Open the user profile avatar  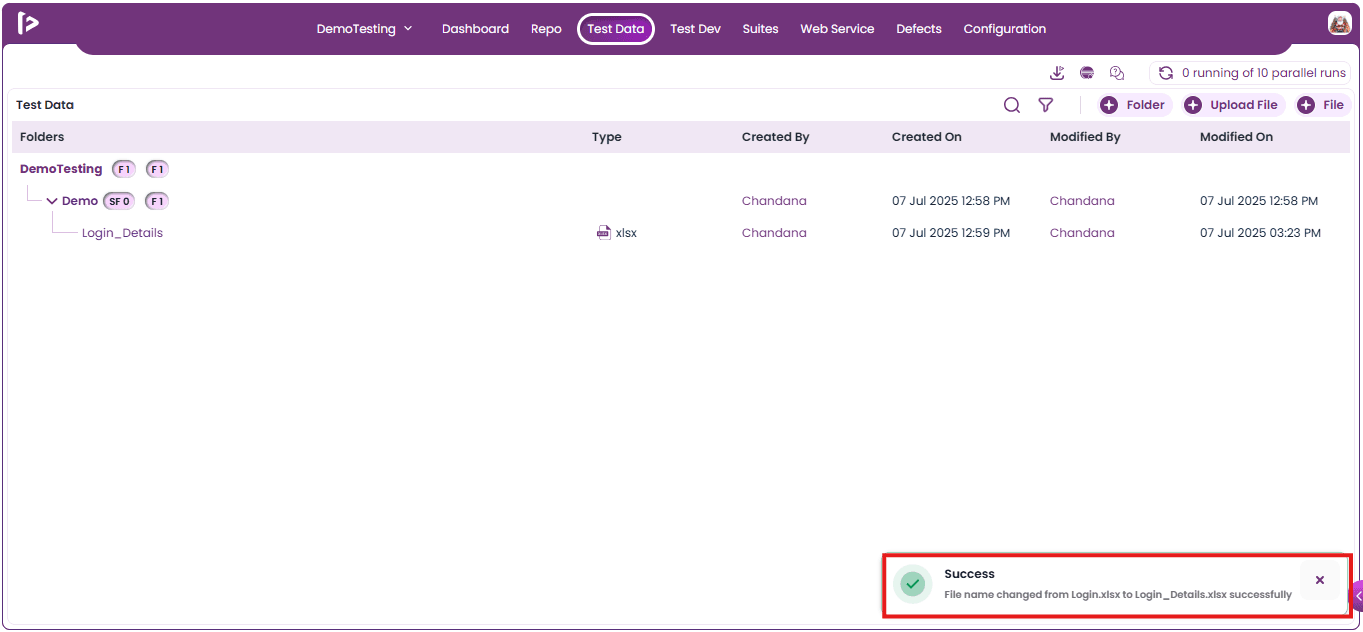[x=1339, y=24]
